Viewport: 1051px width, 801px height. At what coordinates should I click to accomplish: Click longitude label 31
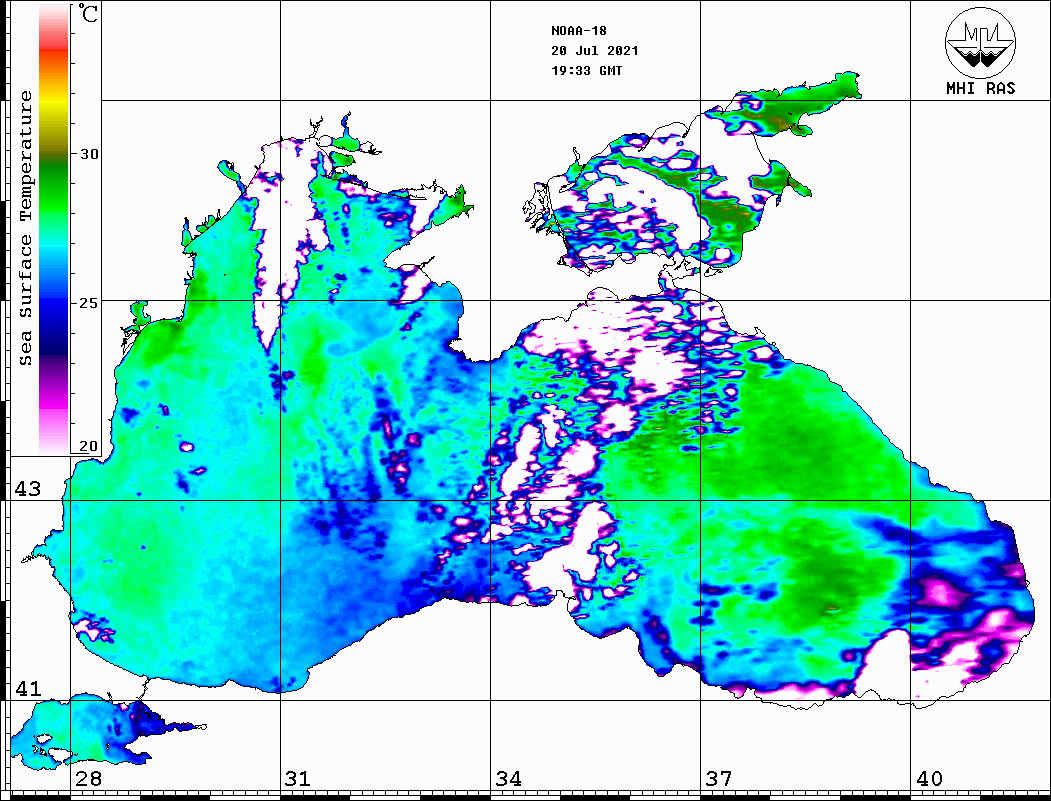click(x=298, y=779)
